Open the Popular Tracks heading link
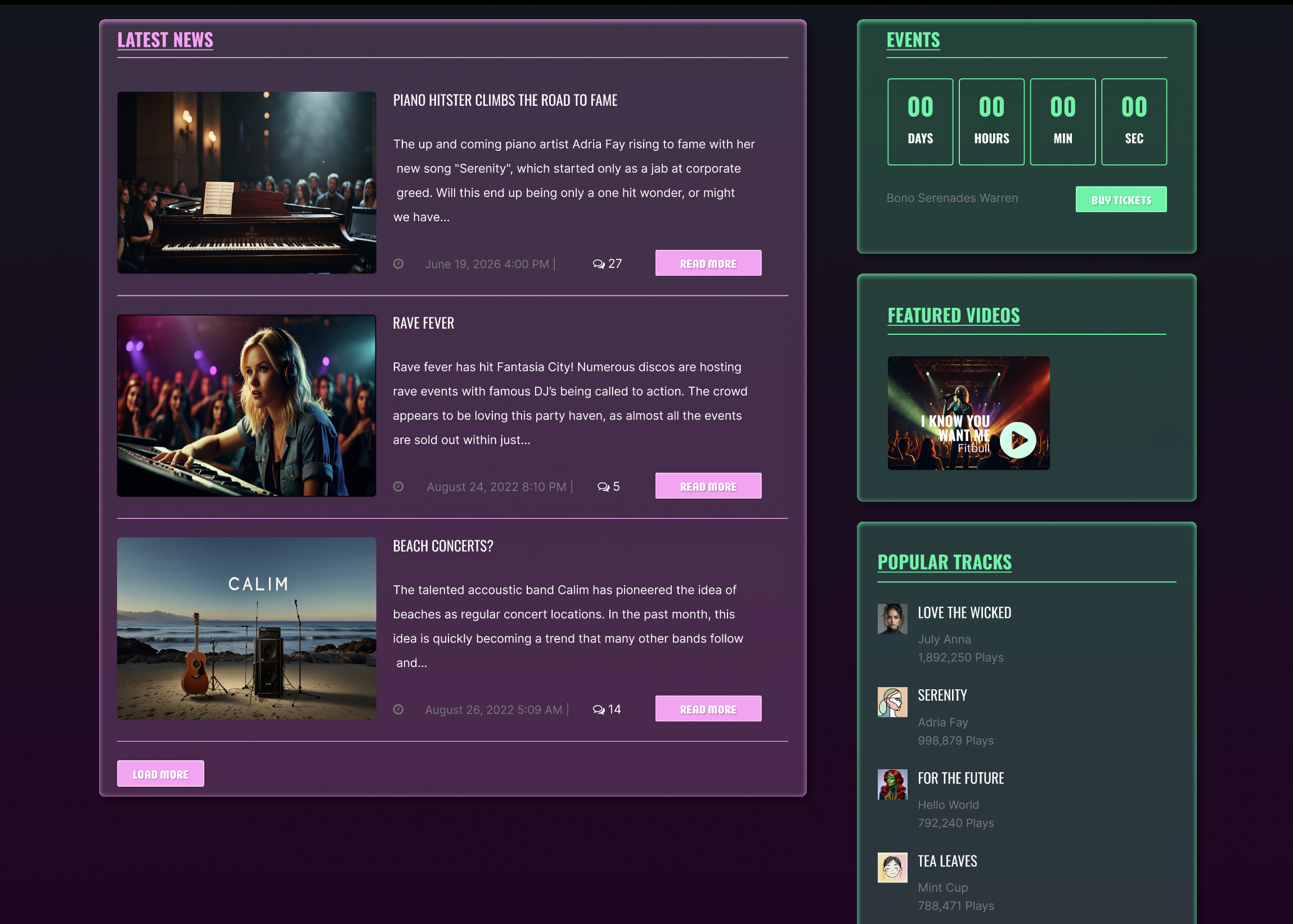Screen dimensions: 1293x924 click(944, 562)
